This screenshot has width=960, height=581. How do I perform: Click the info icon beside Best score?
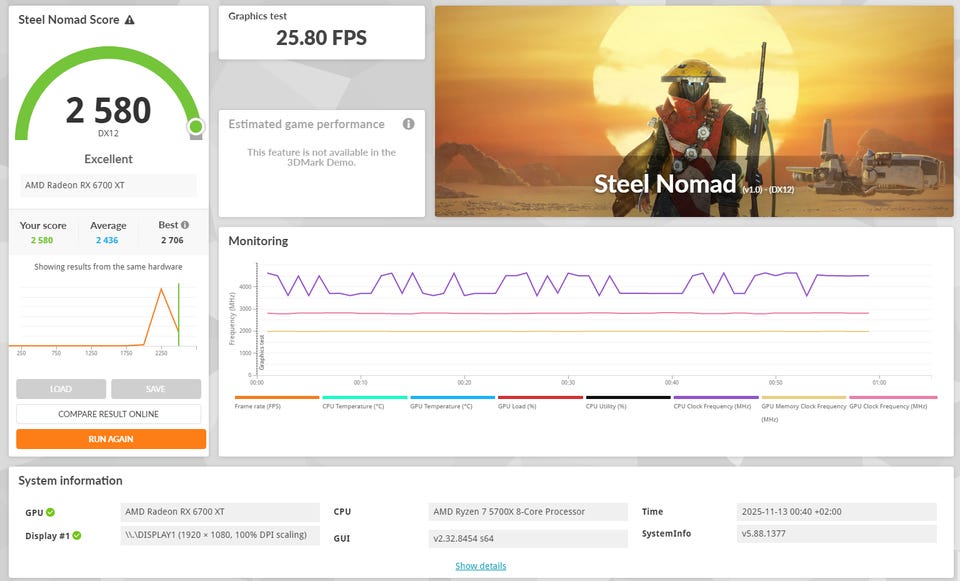185,225
